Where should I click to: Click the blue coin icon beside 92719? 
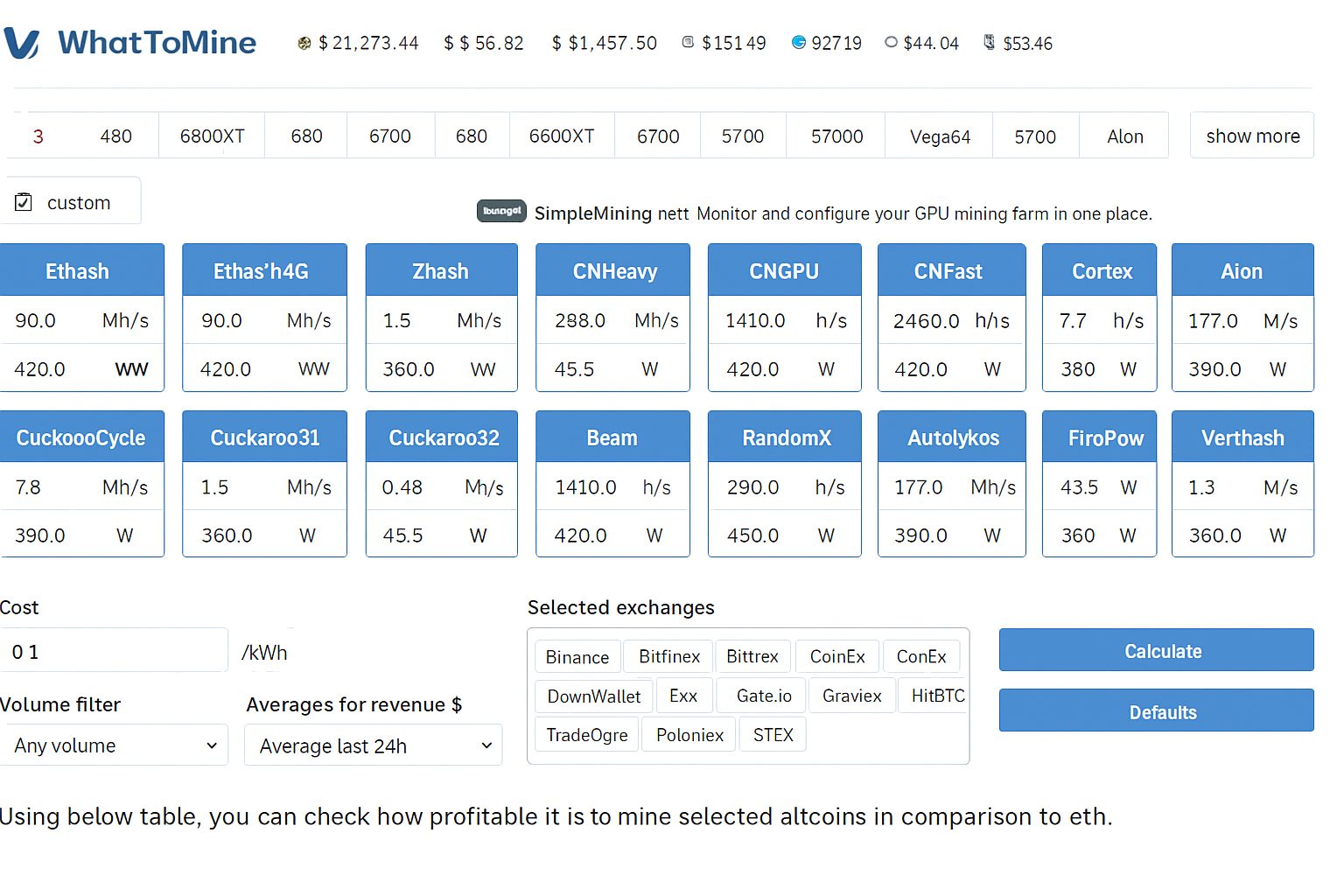point(798,42)
